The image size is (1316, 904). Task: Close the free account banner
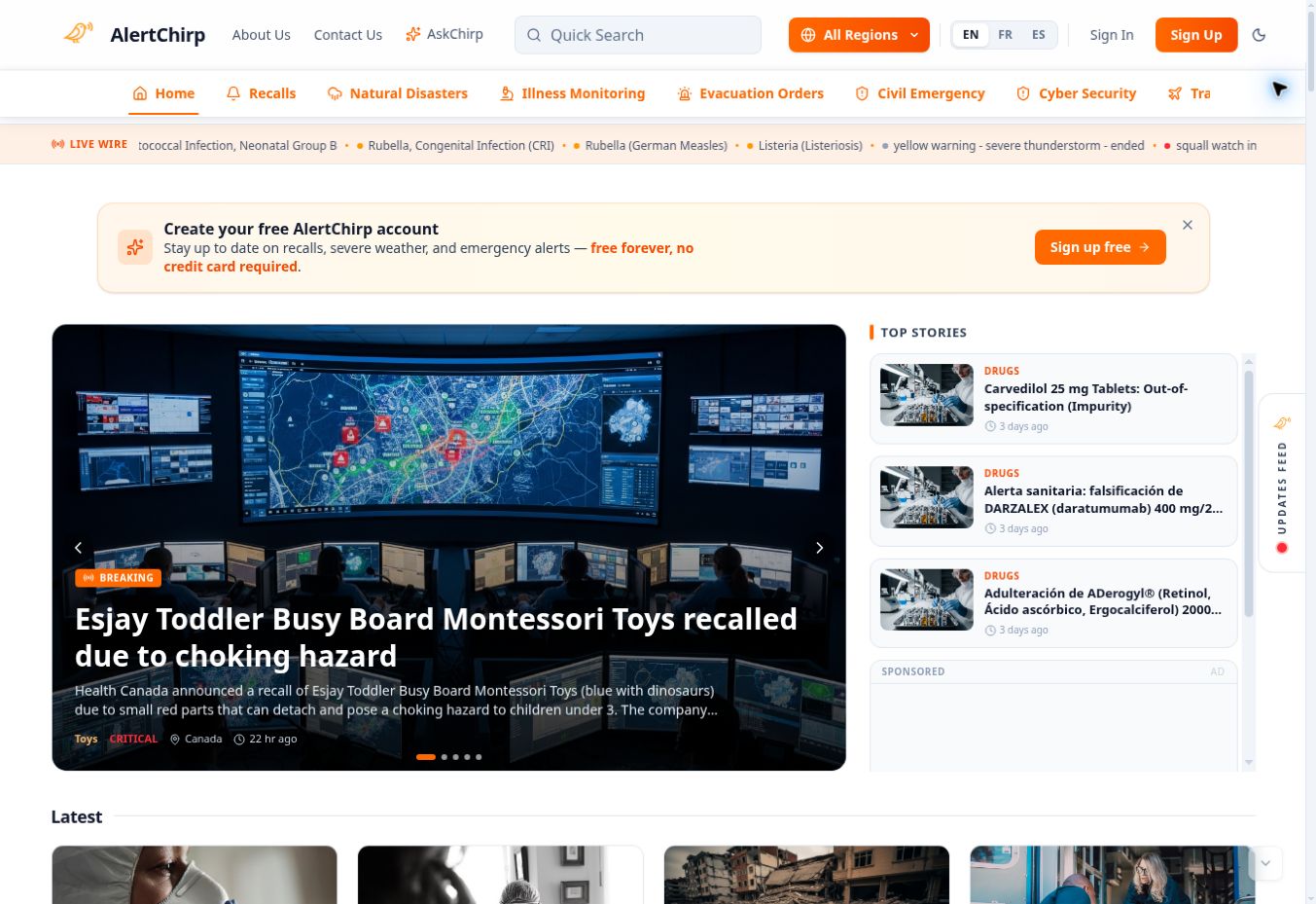tap(1187, 225)
